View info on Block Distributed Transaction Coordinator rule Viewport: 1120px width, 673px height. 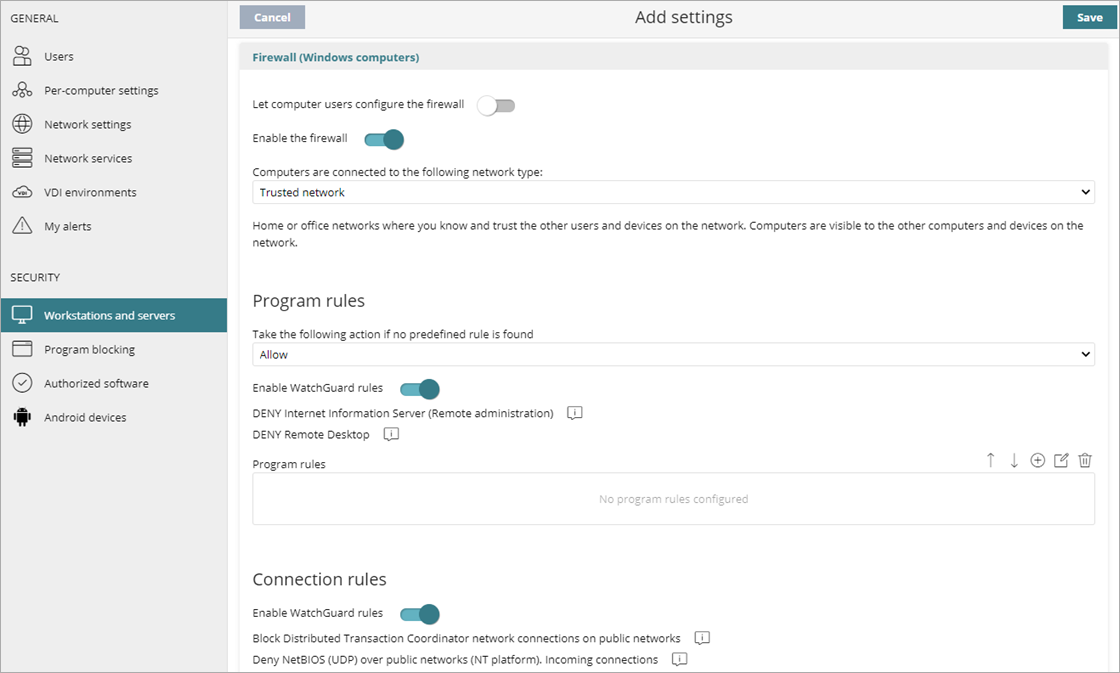[x=701, y=637]
